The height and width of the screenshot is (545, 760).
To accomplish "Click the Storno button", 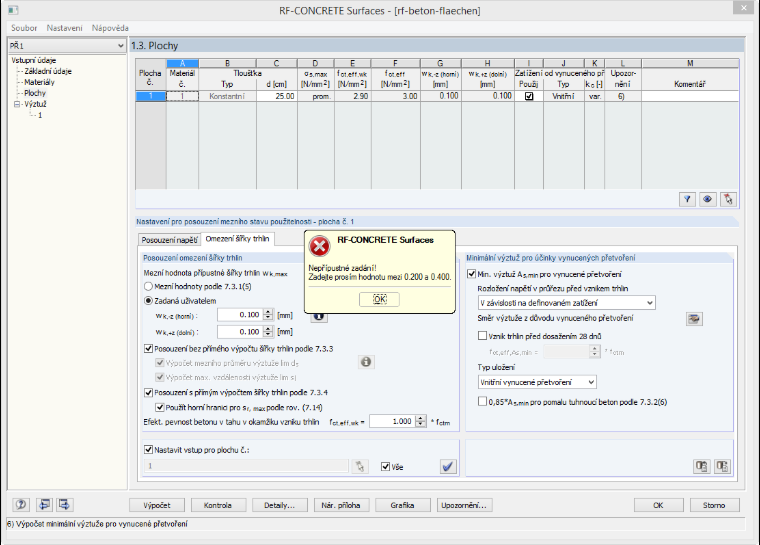I will coord(714,505).
